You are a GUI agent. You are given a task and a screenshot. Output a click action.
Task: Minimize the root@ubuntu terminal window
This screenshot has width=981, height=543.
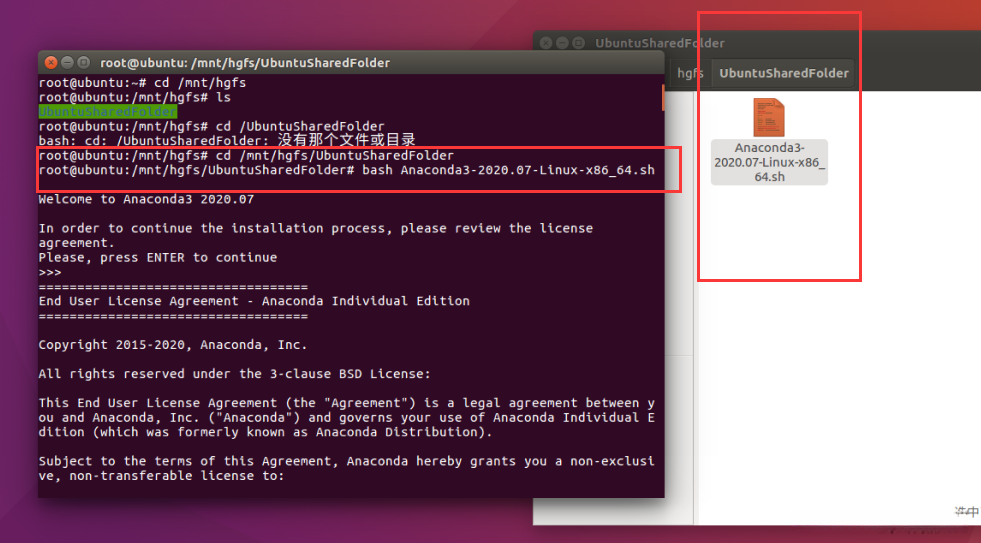(x=67, y=63)
